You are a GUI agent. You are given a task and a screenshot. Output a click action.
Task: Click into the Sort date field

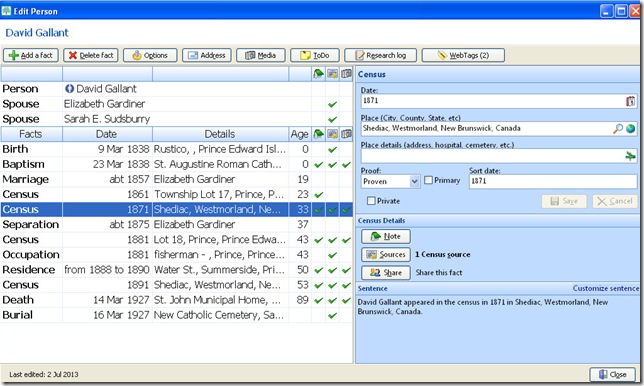tap(553, 181)
